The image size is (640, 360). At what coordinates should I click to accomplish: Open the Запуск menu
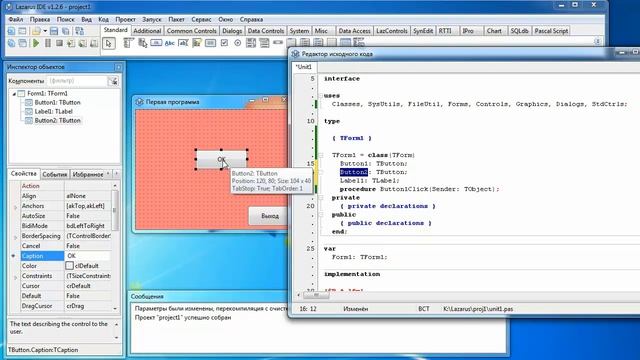click(x=151, y=19)
